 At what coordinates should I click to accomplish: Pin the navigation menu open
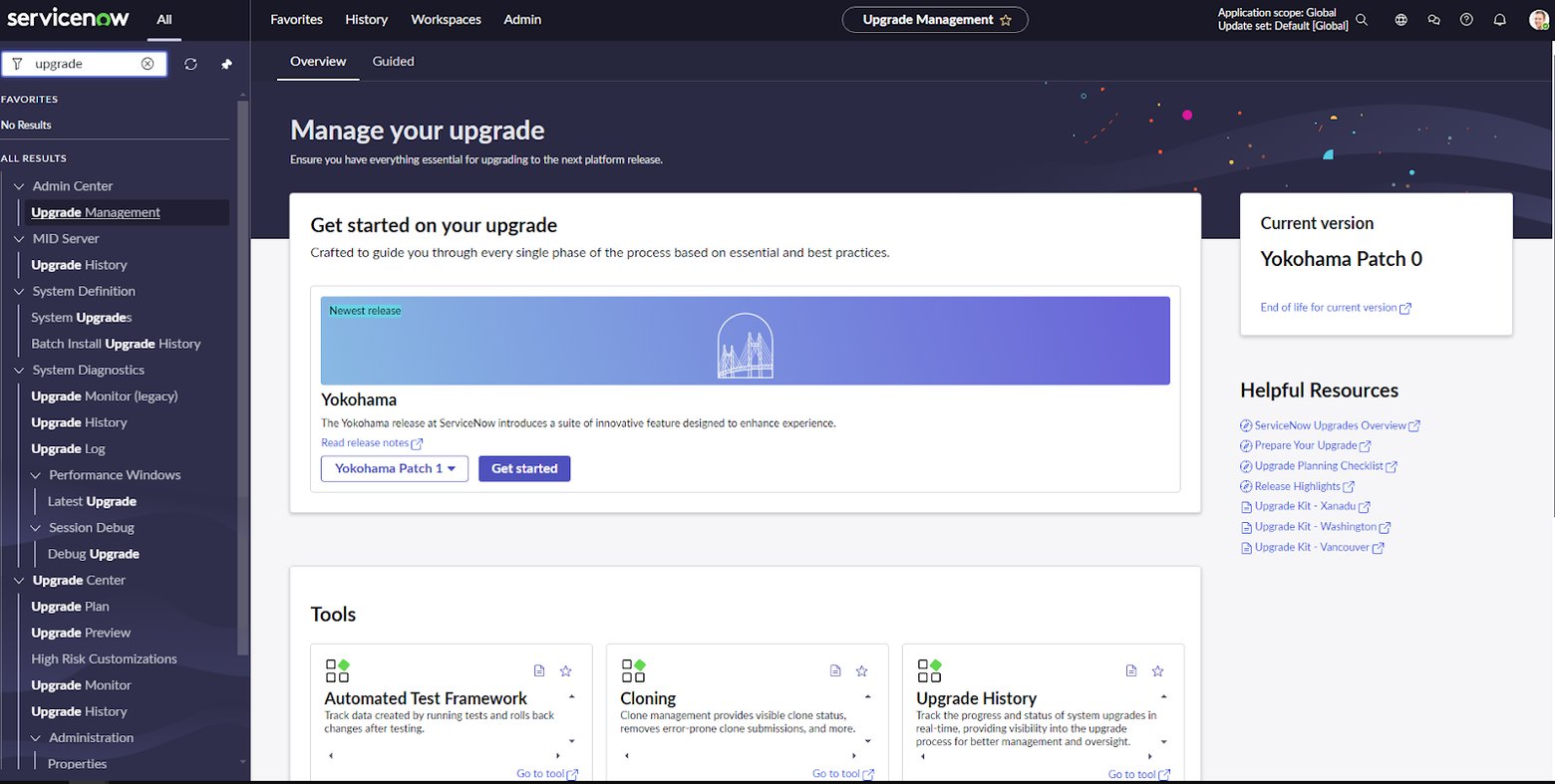pos(226,63)
